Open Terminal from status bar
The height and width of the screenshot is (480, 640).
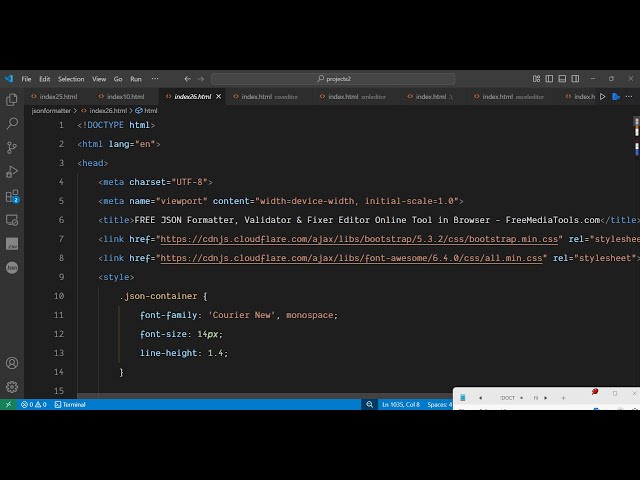pos(70,404)
